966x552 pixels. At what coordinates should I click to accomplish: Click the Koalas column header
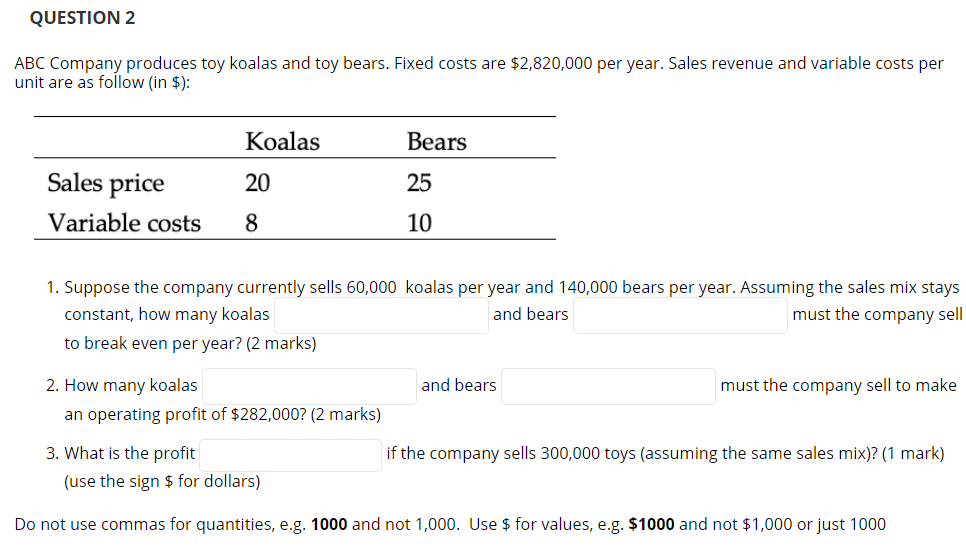click(x=282, y=142)
